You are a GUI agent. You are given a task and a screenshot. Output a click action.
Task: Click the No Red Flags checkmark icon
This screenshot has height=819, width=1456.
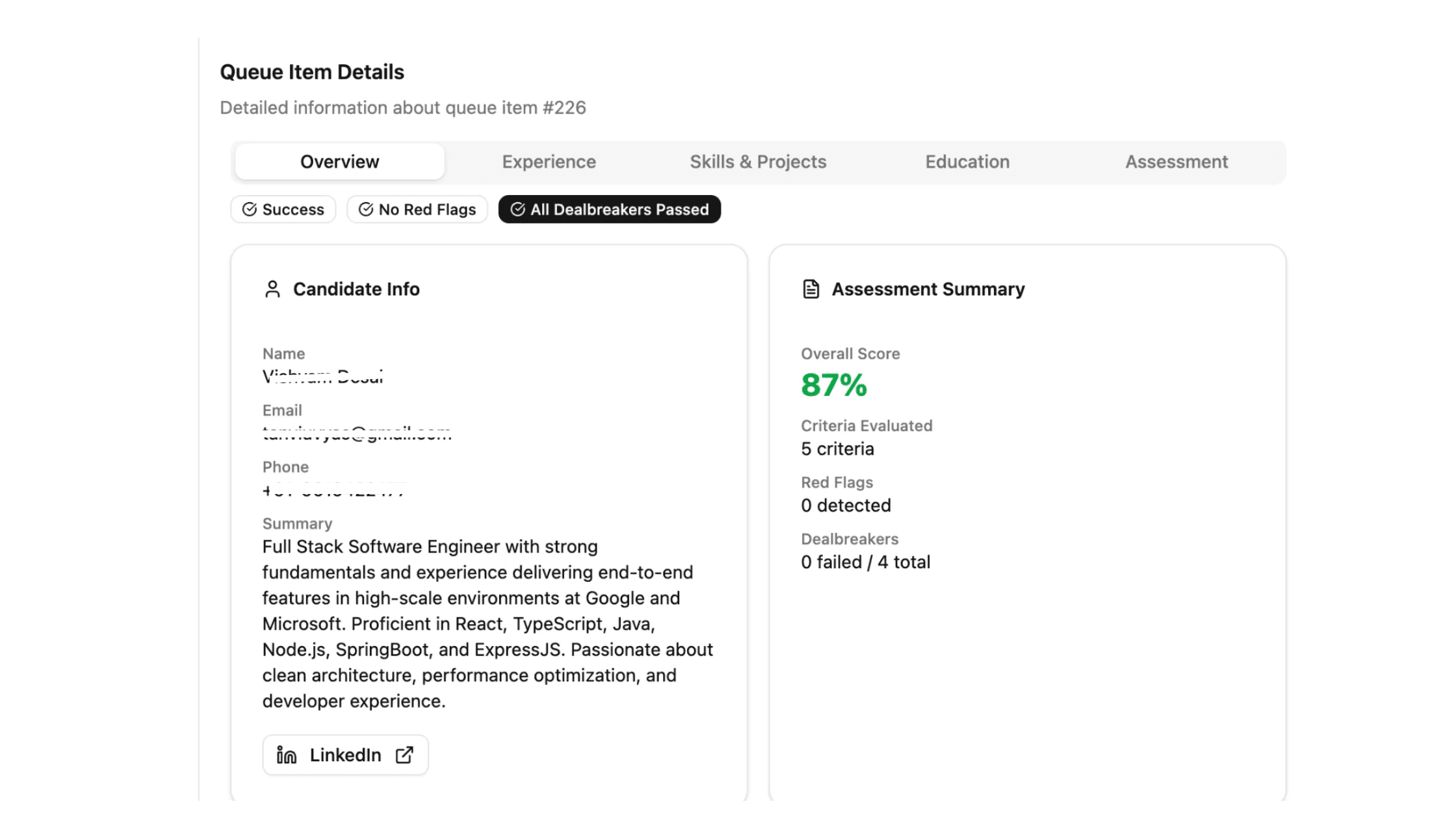coord(366,209)
